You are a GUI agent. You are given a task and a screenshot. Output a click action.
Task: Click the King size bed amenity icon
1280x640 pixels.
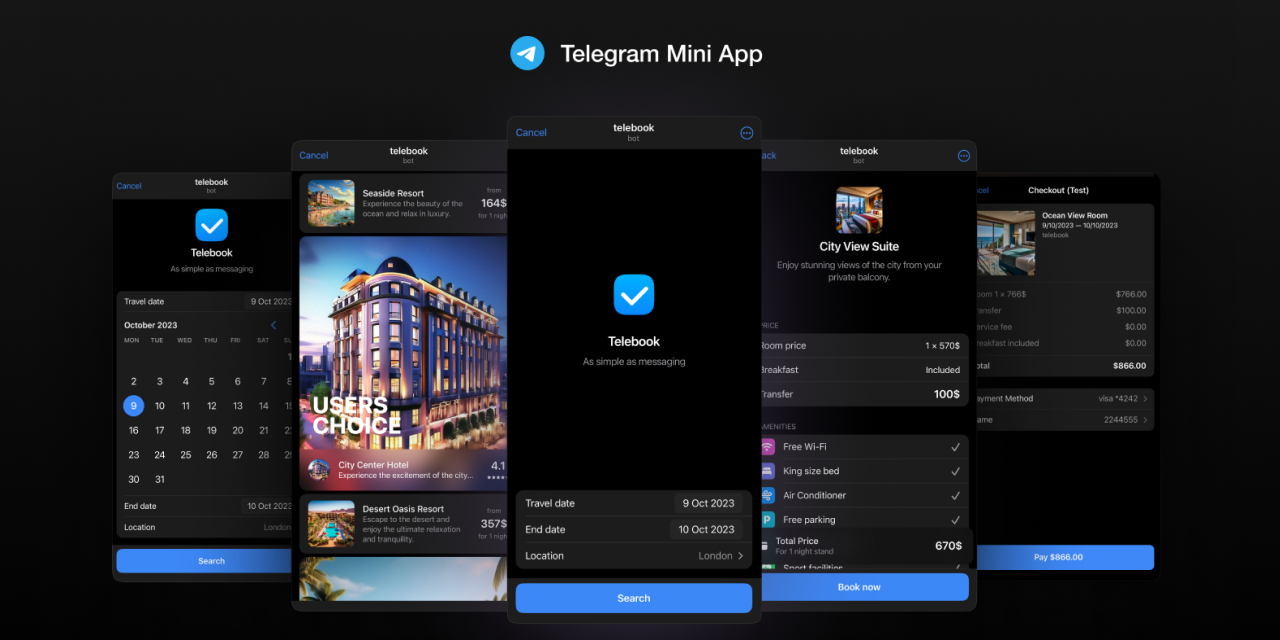pyautogui.click(x=767, y=471)
